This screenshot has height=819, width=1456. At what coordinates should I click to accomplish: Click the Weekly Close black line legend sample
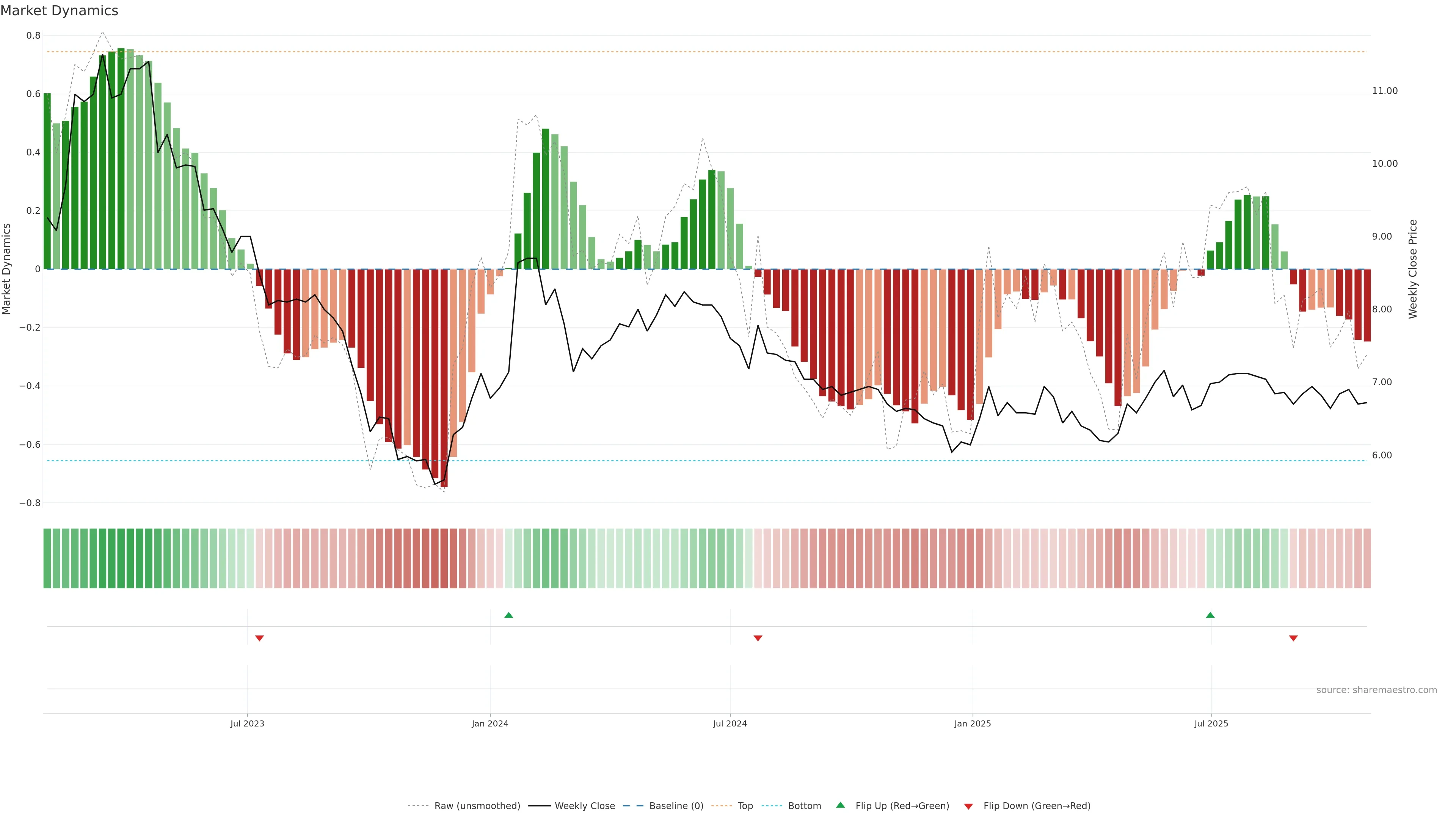click(x=539, y=805)
